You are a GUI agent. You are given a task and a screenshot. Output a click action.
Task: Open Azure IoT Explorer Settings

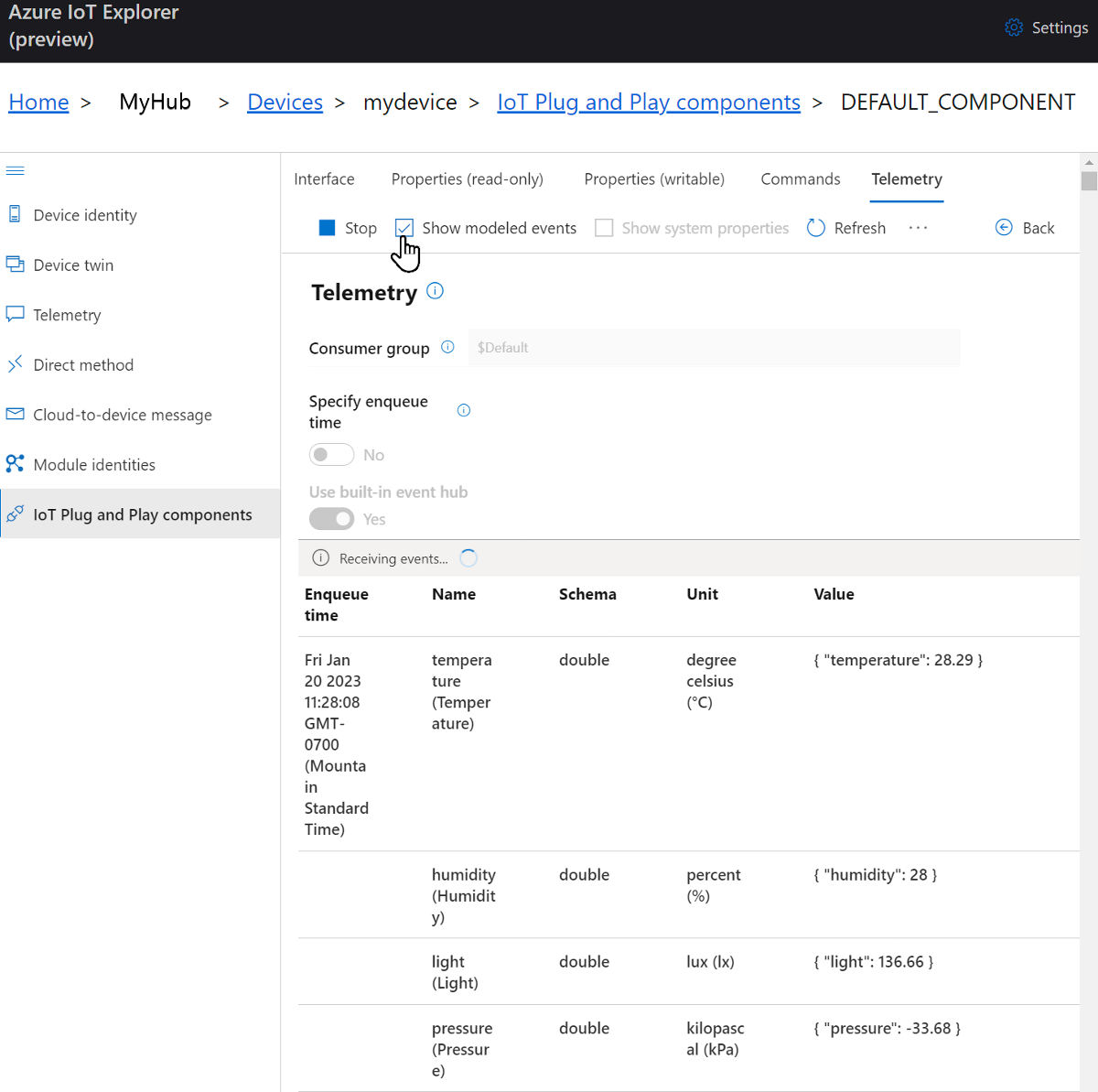tap(1046, 27)
